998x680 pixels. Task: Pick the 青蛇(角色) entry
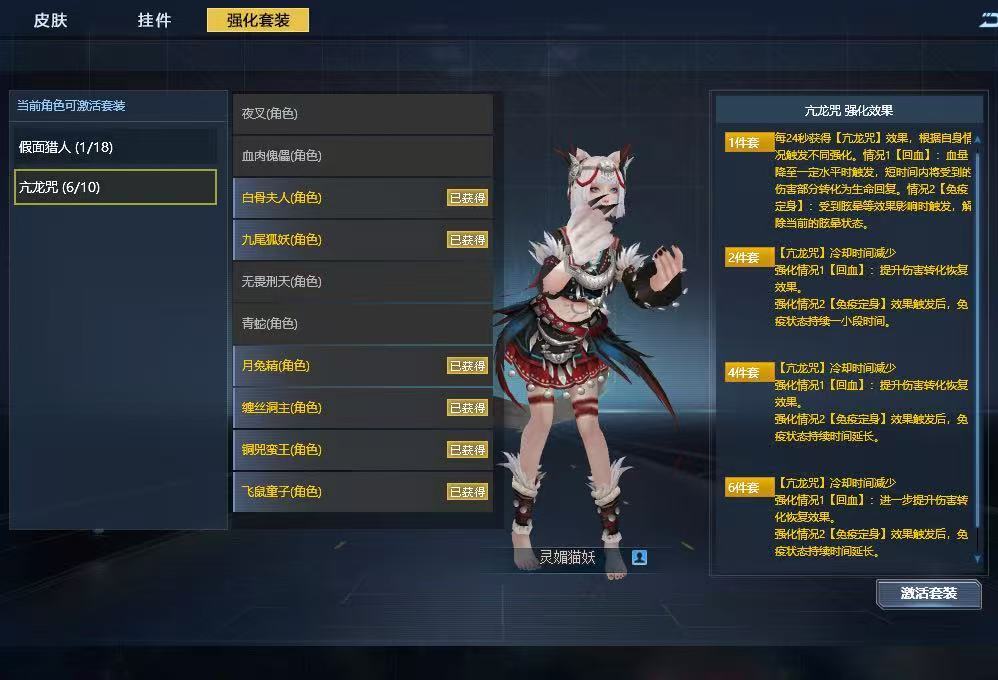363,323
